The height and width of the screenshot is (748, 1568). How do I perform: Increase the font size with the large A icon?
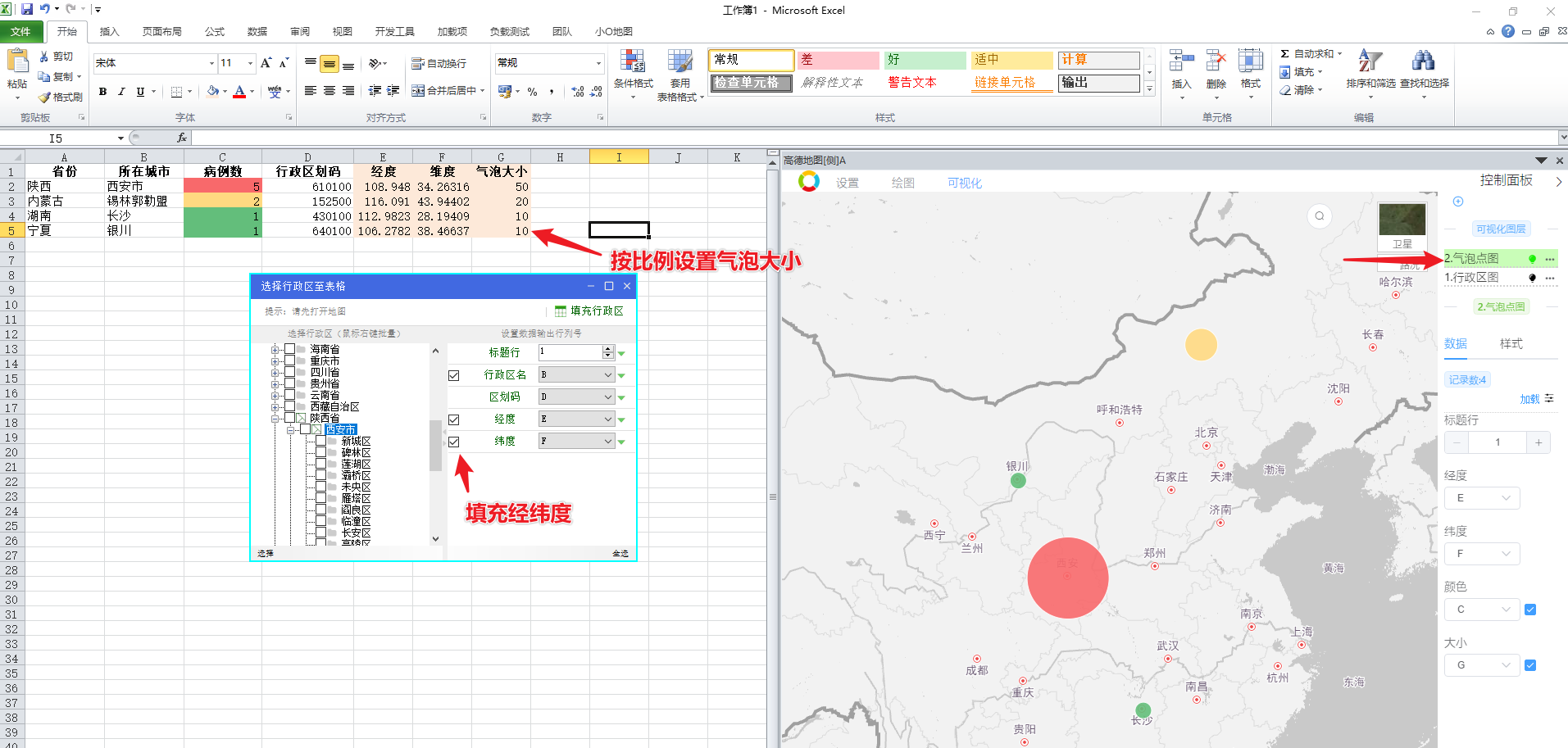(266, 63)
